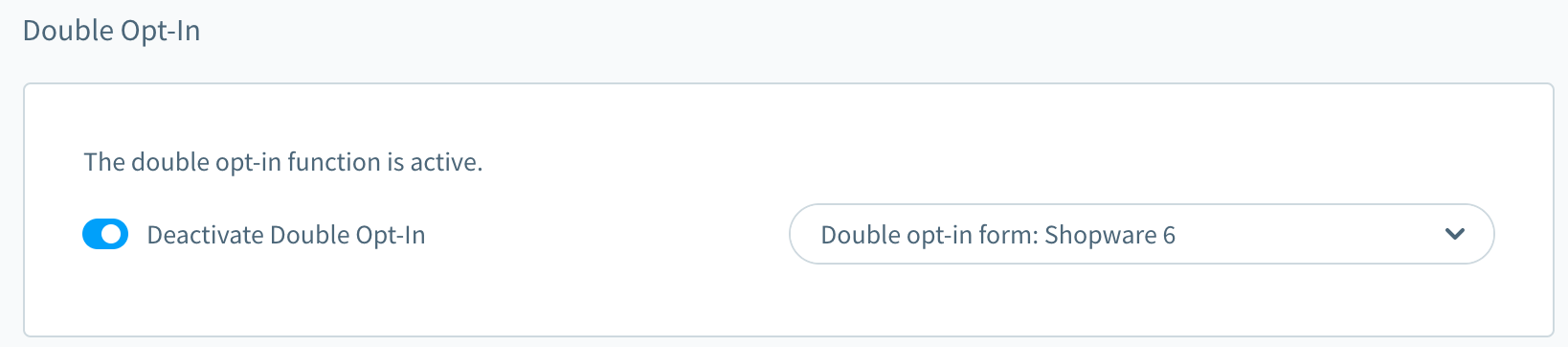Click the down arrow icon beside Shopware 6
The width and height of the screenshot is (1568, 347).
(1455, 234)
